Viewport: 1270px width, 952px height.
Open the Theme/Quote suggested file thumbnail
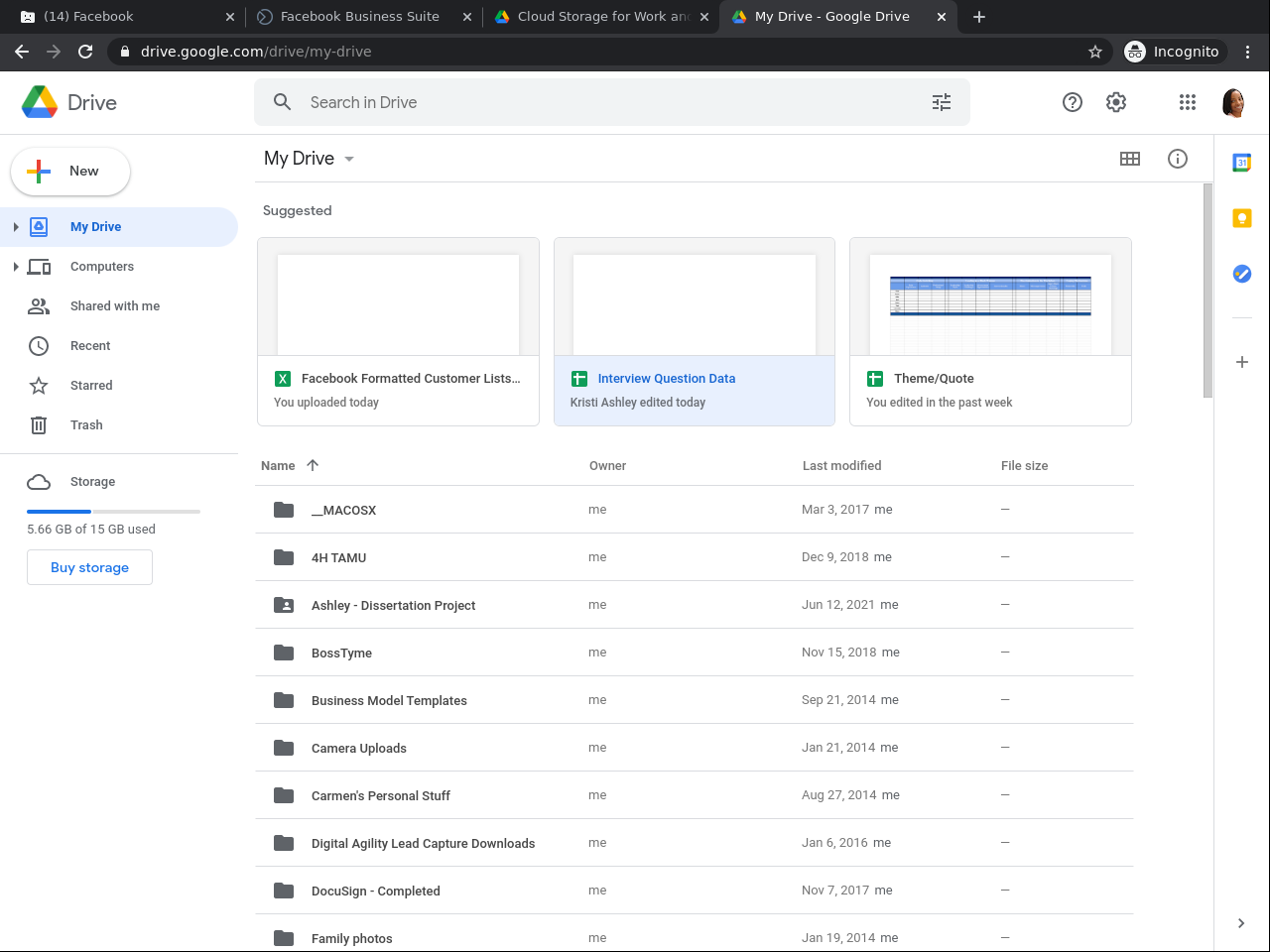[x=990, y=297]
